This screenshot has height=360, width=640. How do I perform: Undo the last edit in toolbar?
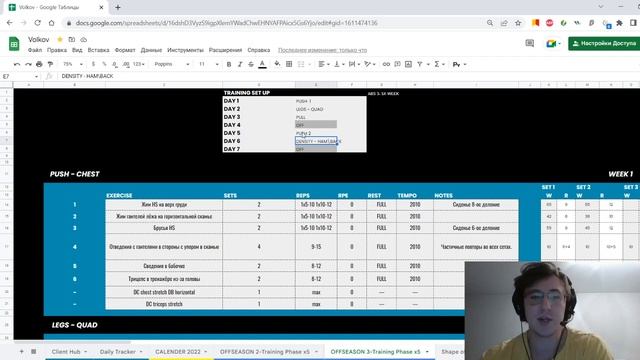tap(17, 64)
